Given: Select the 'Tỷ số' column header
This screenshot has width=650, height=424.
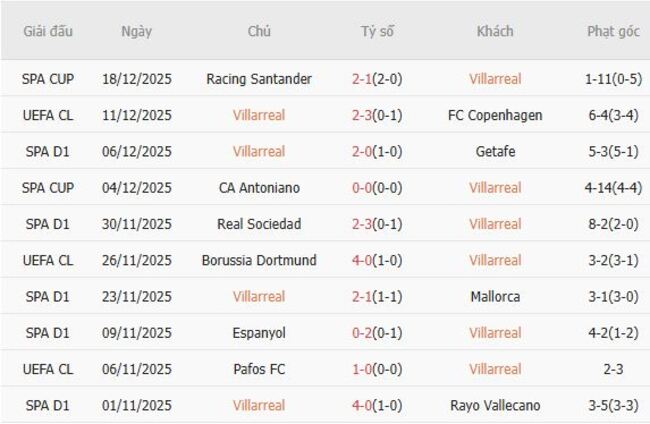Looking at the screenshot, I should coord(377,31).
